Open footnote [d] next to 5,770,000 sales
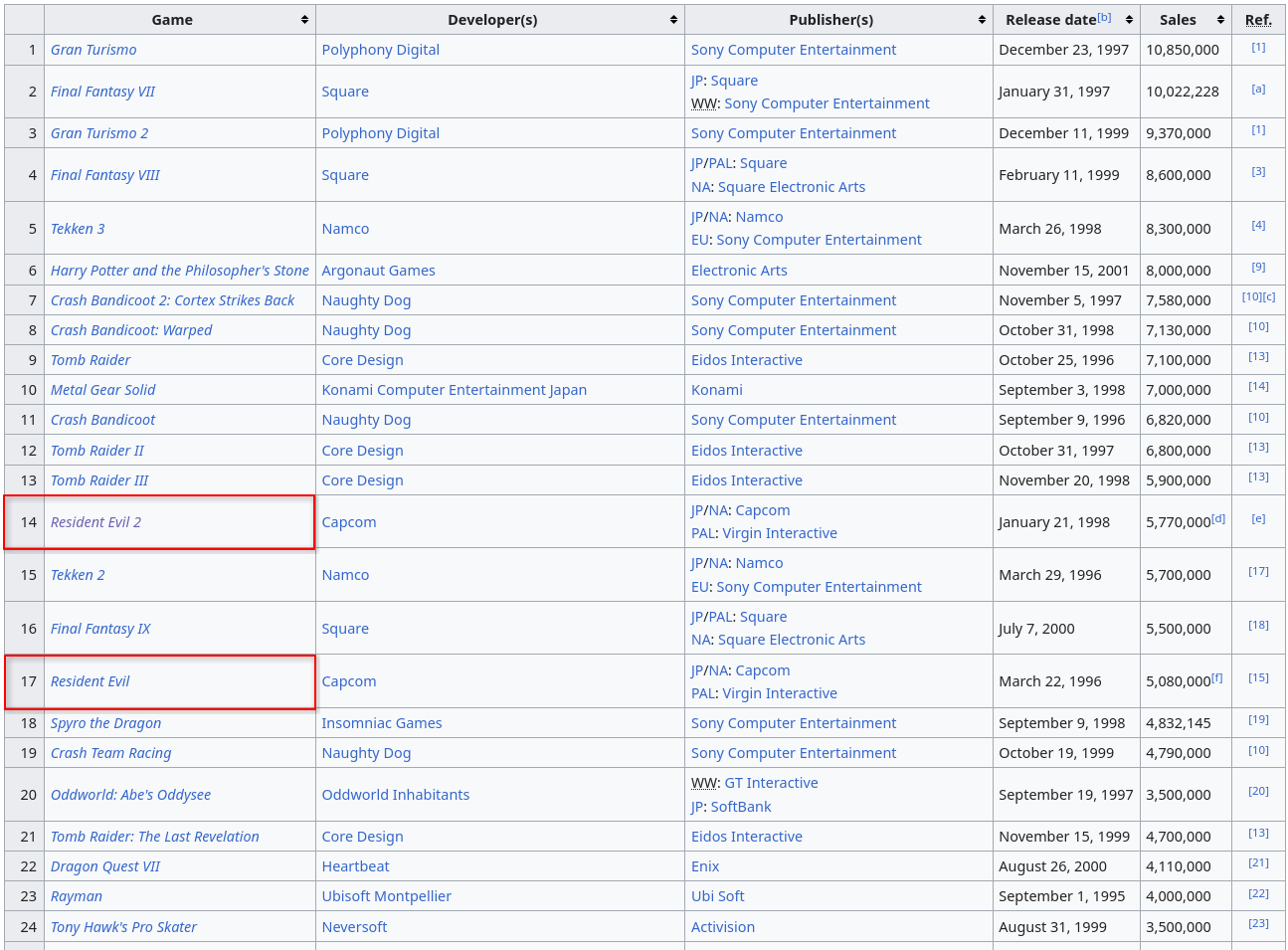1288x950 pixels. pos(1218,518)
